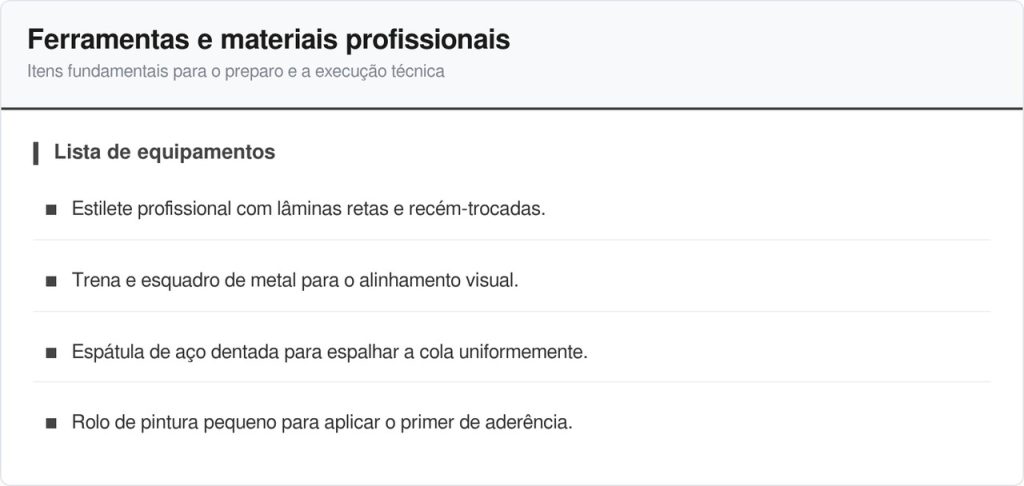Click the subtitle starting with Itens fundamentais
The height and width of the screenshot is (486, 1024).
pos(236,73)
